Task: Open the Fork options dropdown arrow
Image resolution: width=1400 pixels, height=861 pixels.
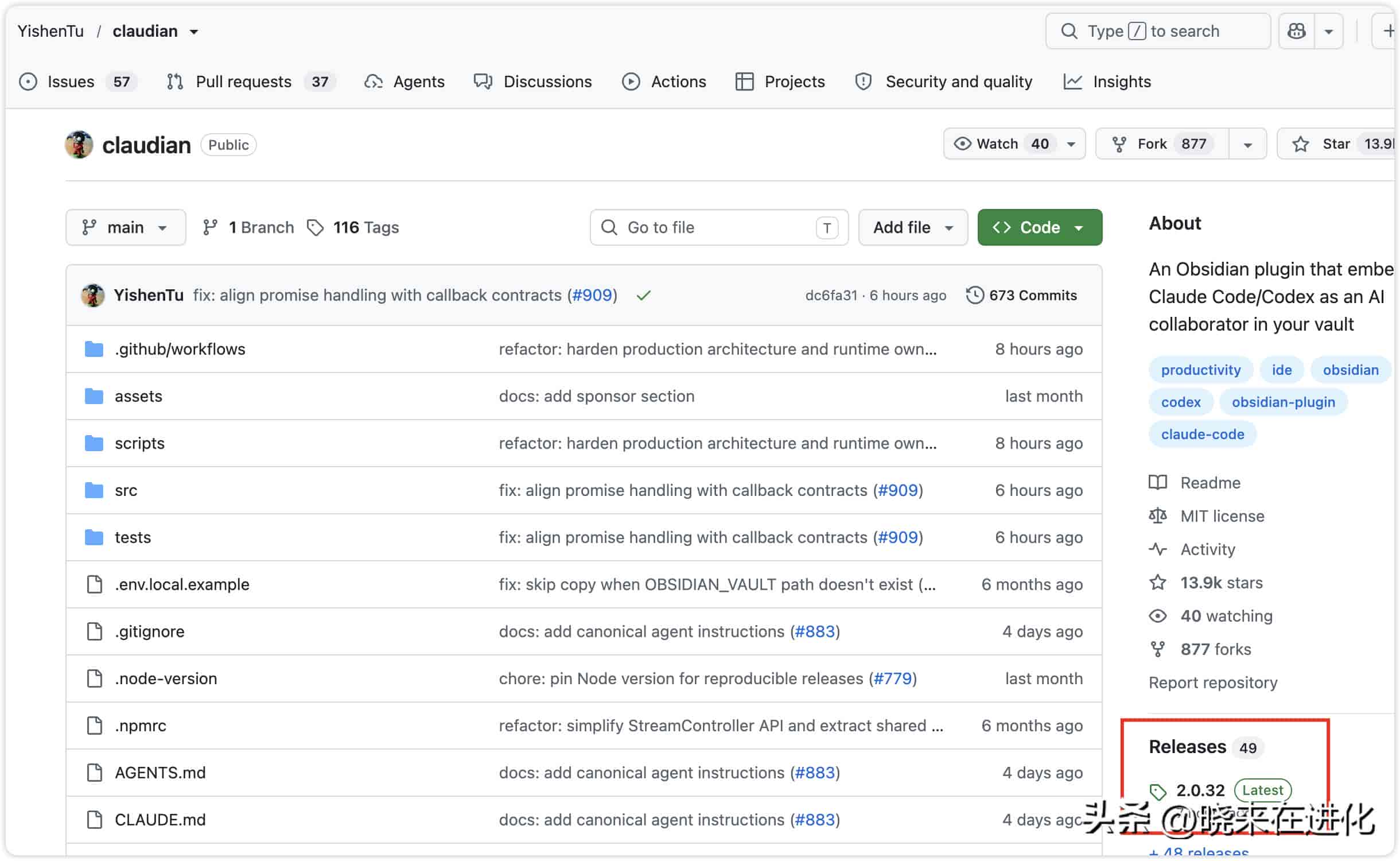Action: coord(1247,144)
